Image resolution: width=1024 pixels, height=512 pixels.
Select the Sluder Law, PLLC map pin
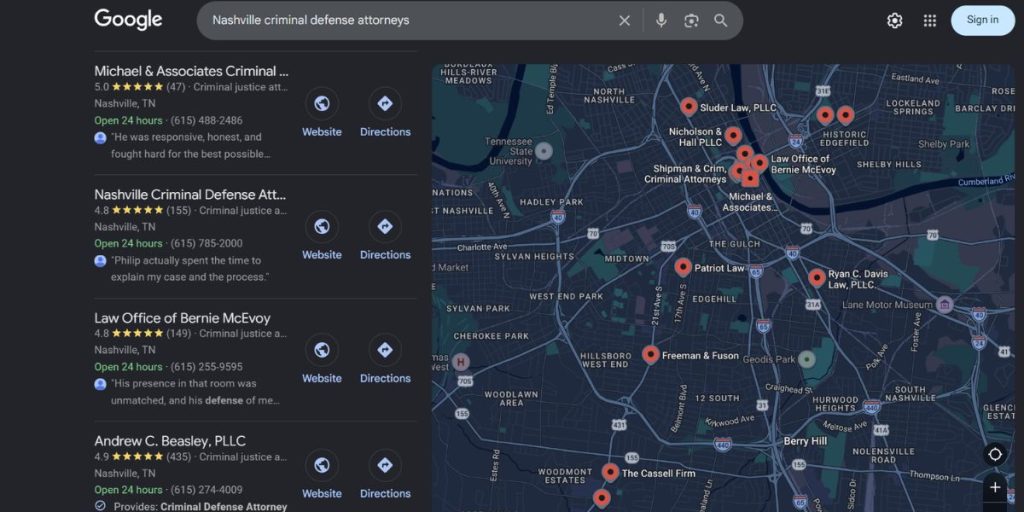pos(688,106)
